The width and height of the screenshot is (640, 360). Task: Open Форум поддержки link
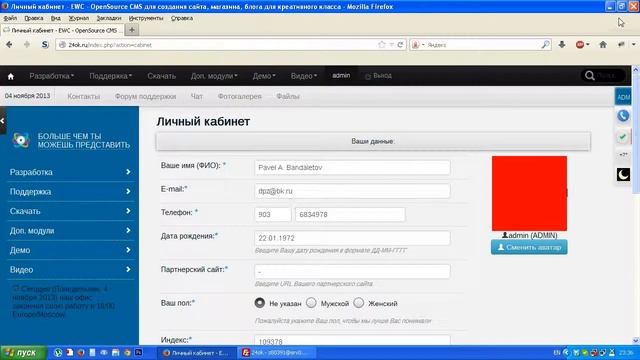coord(145,96)
